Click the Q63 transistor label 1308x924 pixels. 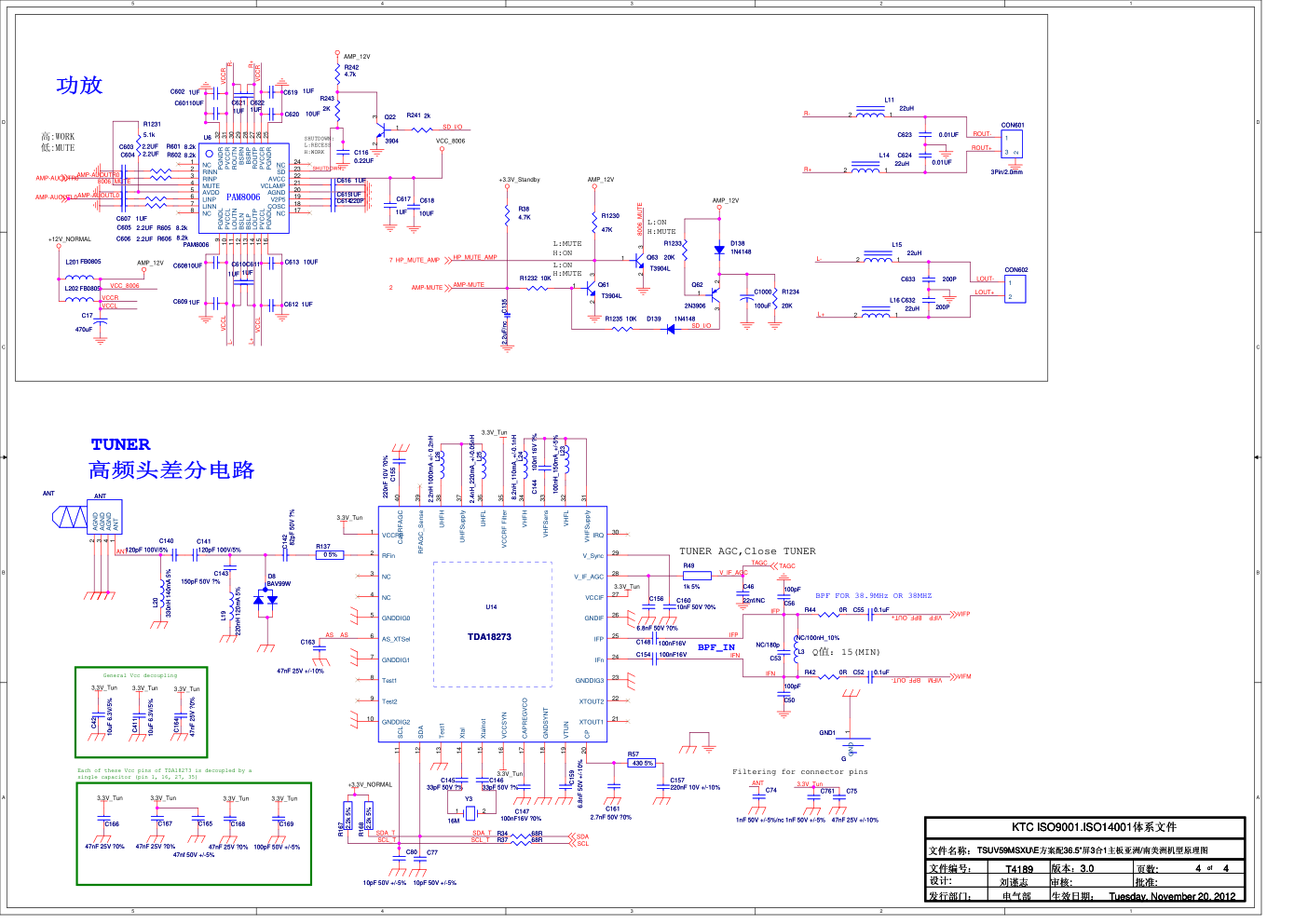[x=652, y=257]
